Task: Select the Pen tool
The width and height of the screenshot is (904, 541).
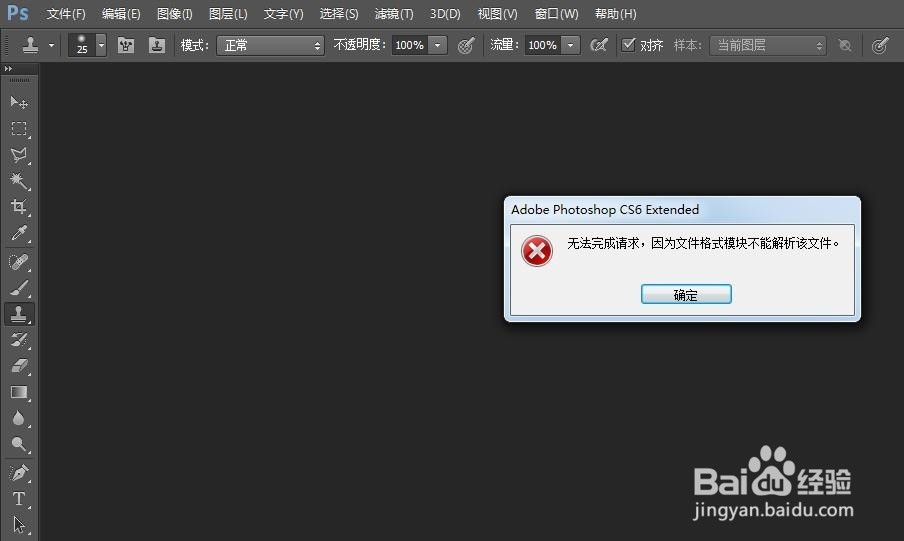Action: (x=18, y=473)
